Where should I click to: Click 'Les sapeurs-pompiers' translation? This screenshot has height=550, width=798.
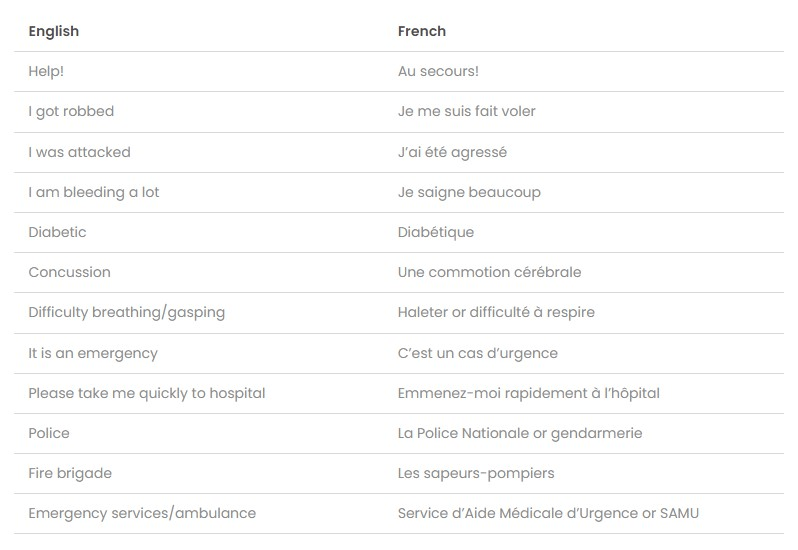(x=476, y=474)
